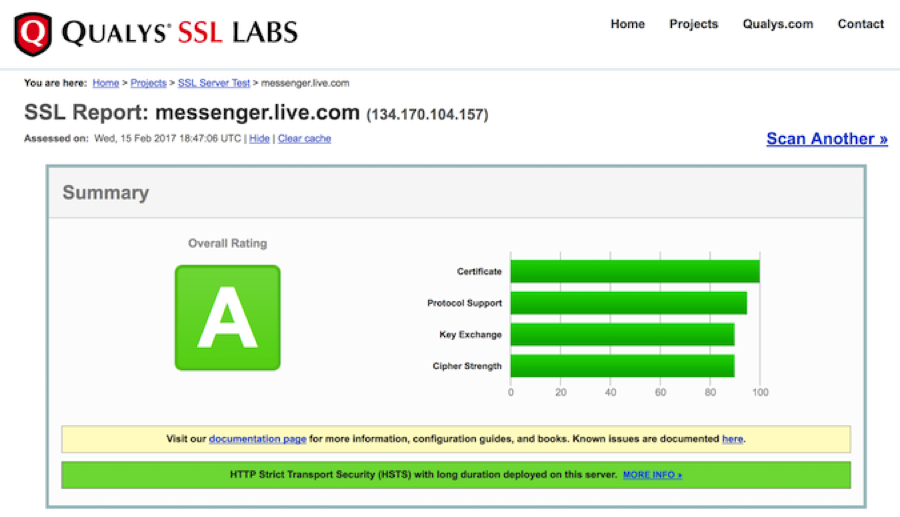
Task: Click the 'Overall Rating' label
Action: (x=228, y=243)
